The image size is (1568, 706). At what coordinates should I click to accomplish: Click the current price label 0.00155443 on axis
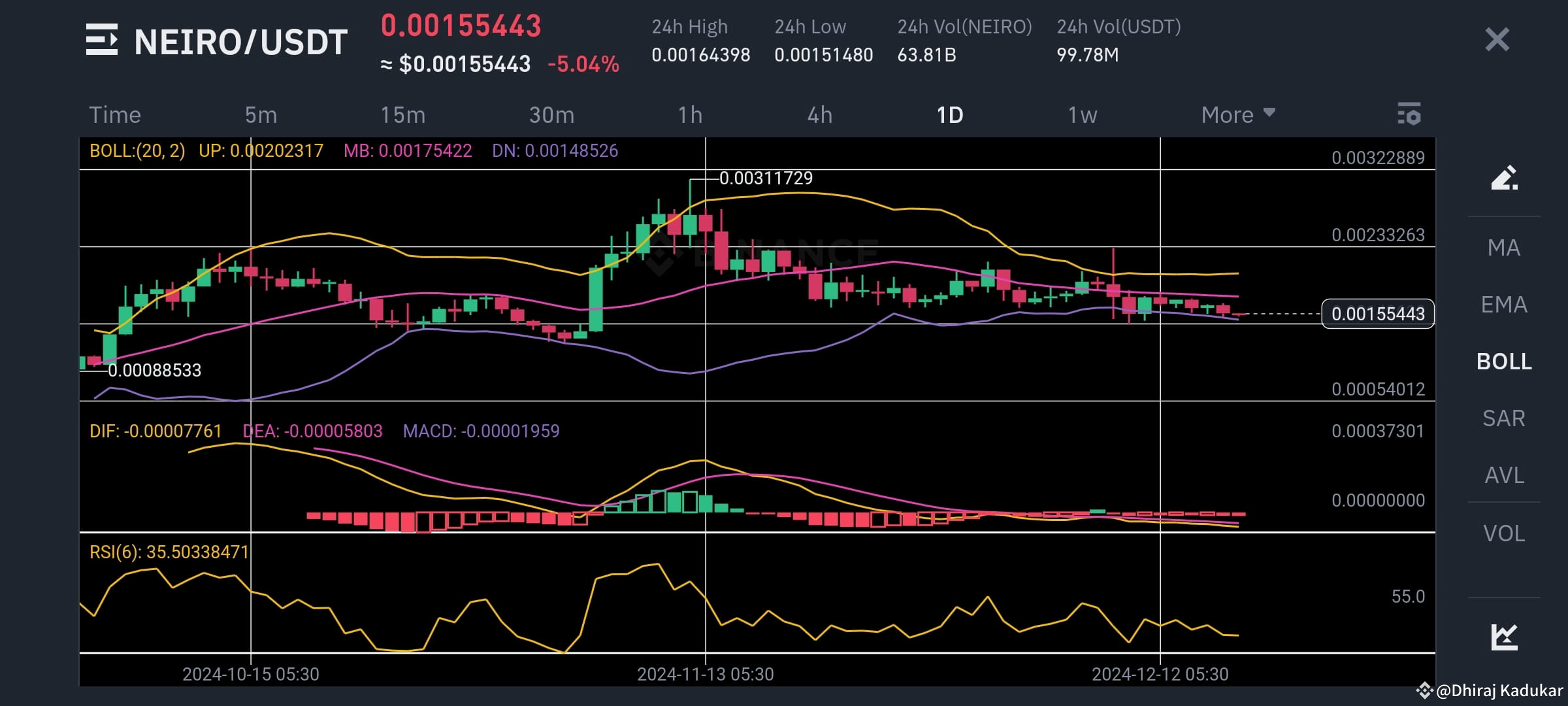(1377, 314)
